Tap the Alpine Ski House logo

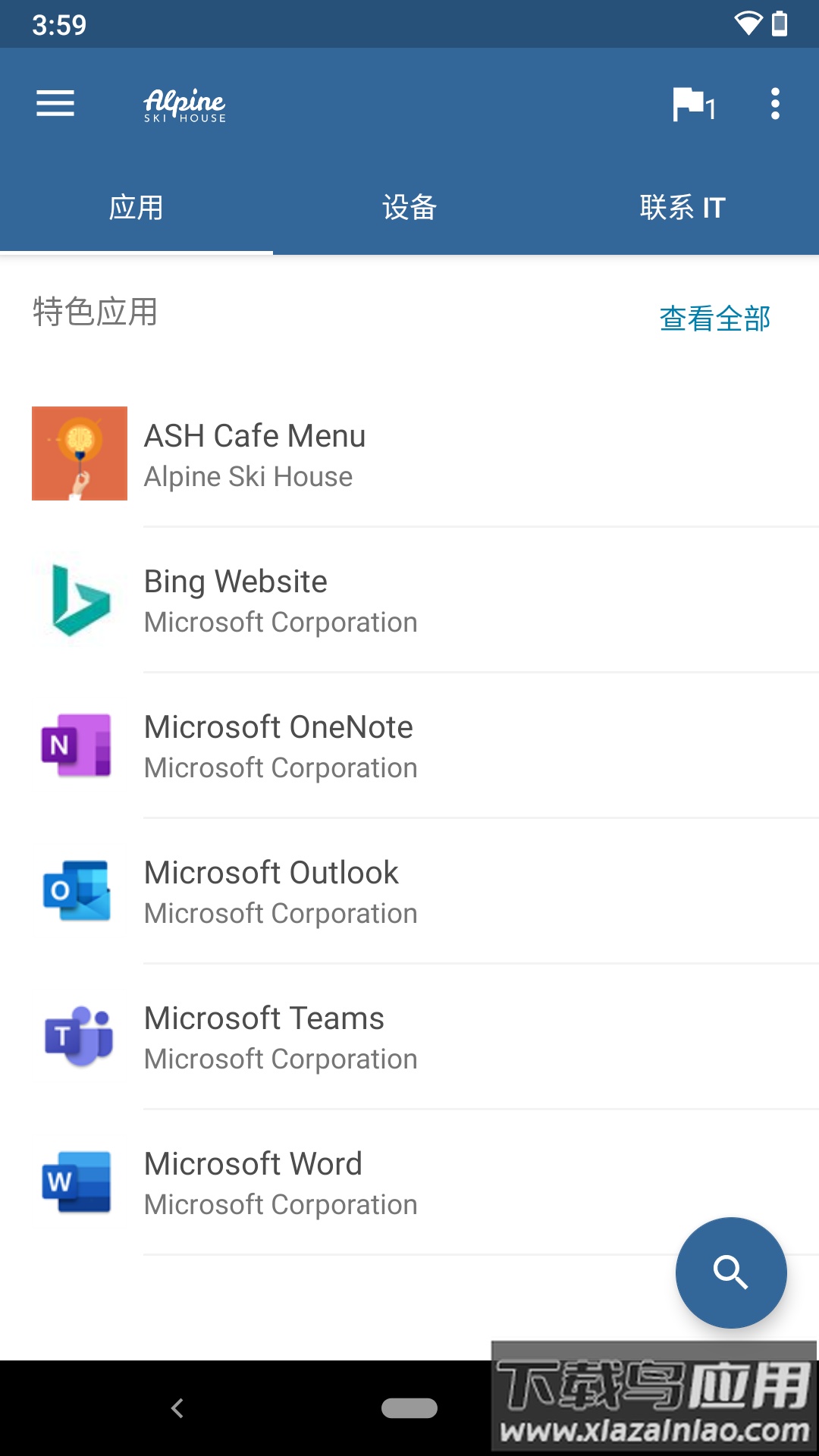185,105
